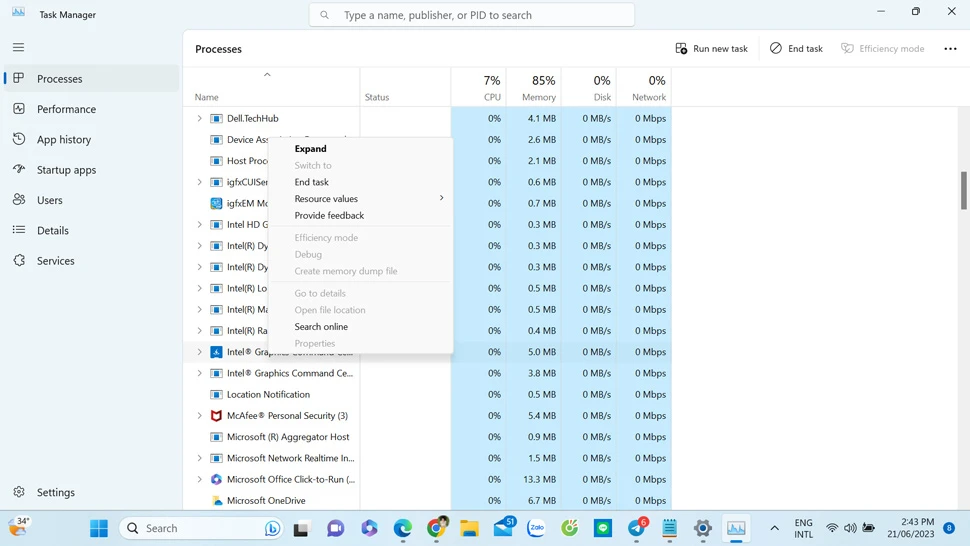Open Task Manager Settings
This screenshot has height=546, width=970.
click(x=92, y=492)
